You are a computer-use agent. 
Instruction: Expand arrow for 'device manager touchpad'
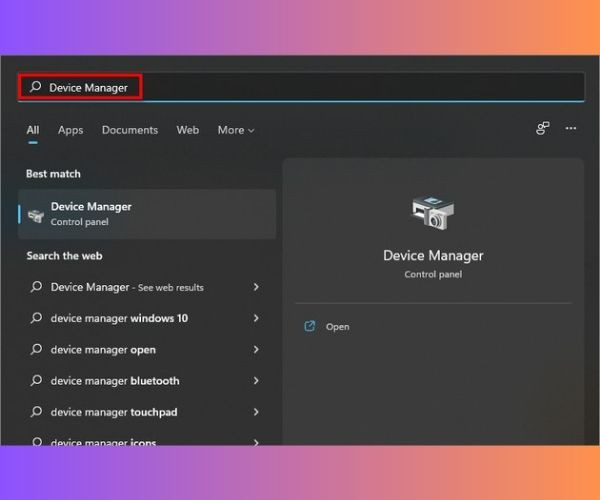[256, 412]
